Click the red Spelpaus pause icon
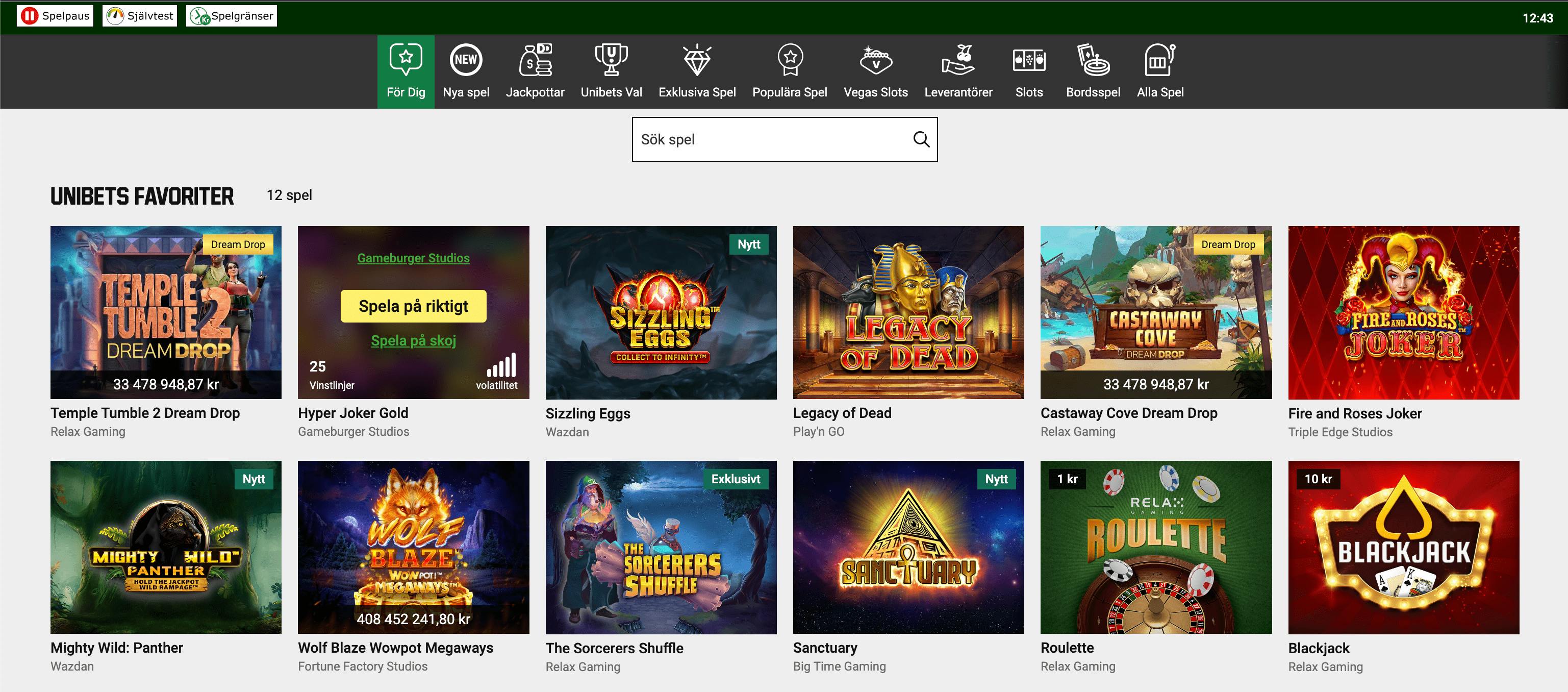This screenshot has height=692, width=1568. click(29, 16)
